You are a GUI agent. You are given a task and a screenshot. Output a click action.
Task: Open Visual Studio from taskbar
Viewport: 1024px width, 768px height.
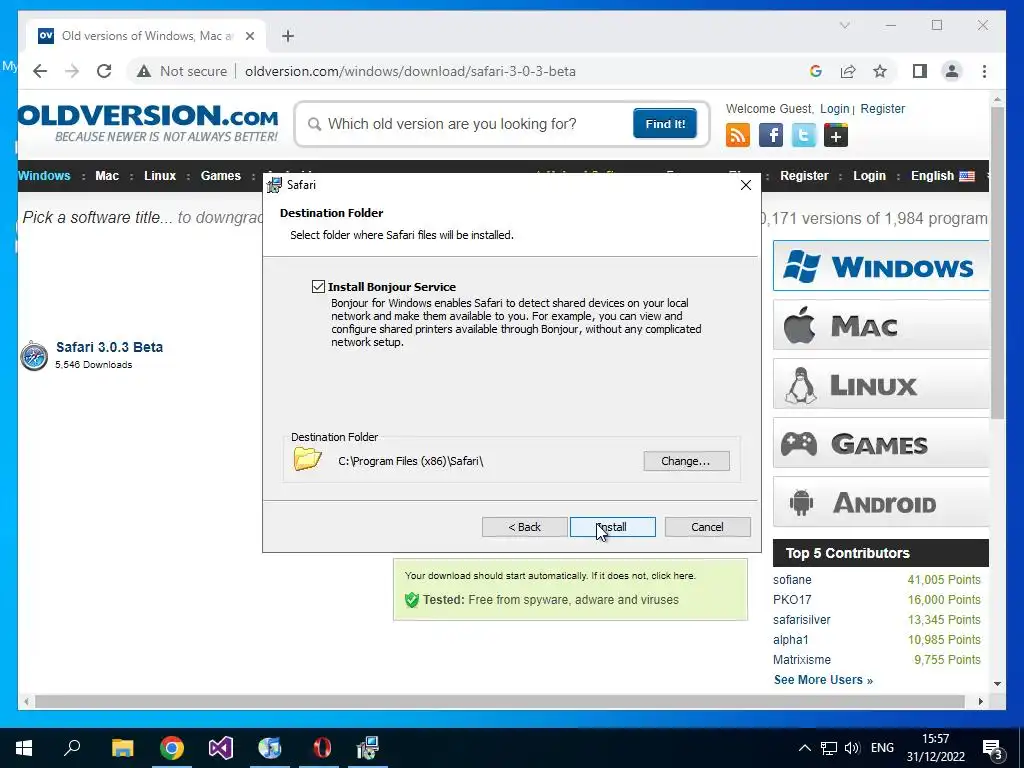pos(221,748)
